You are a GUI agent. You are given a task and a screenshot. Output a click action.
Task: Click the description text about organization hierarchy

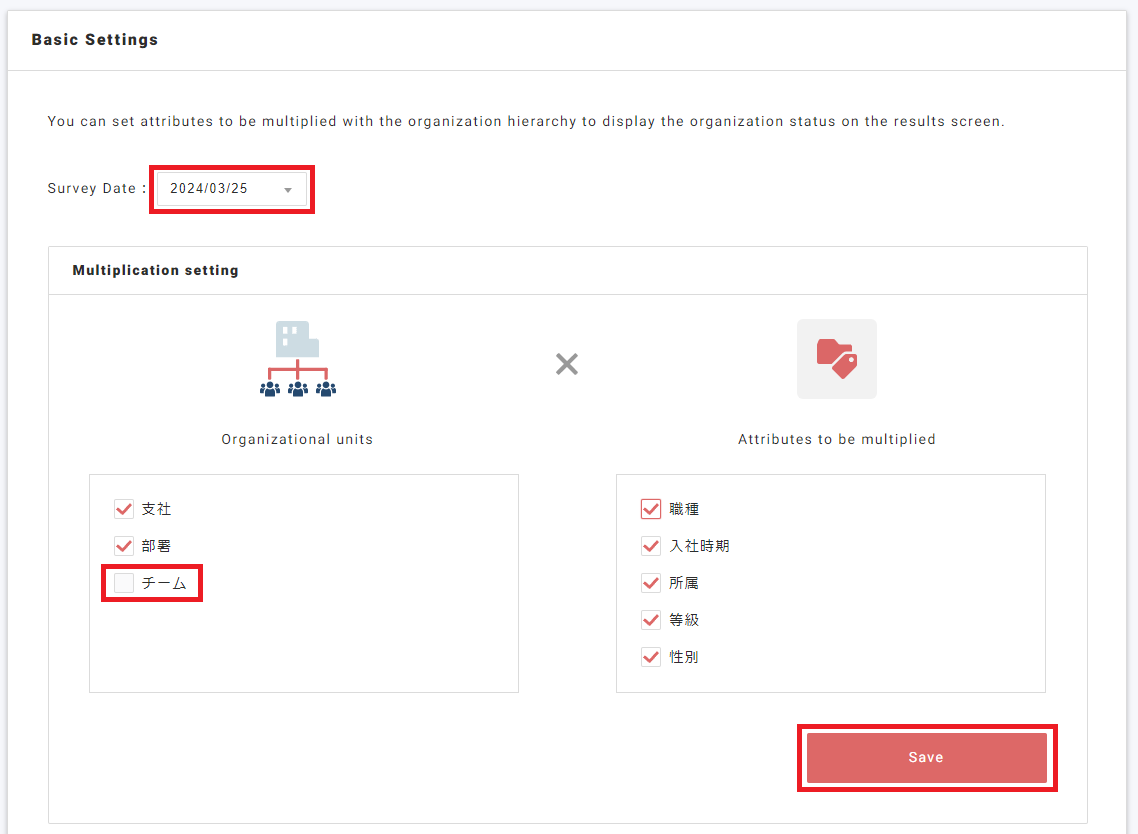point(526,122)
